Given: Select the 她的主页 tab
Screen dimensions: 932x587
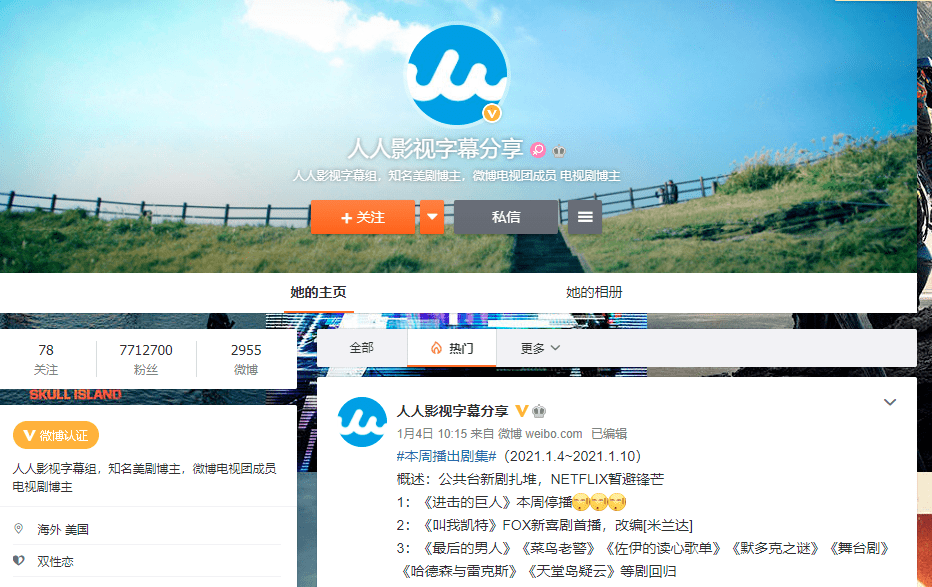Looking at the screenshot, I should 318,292.
